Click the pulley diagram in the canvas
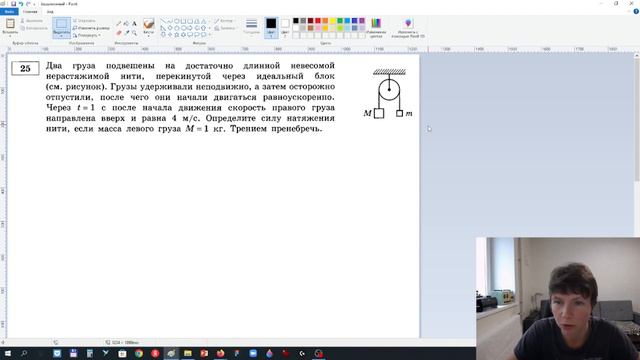Screen dimensions: 640x360 pos(388,94)
